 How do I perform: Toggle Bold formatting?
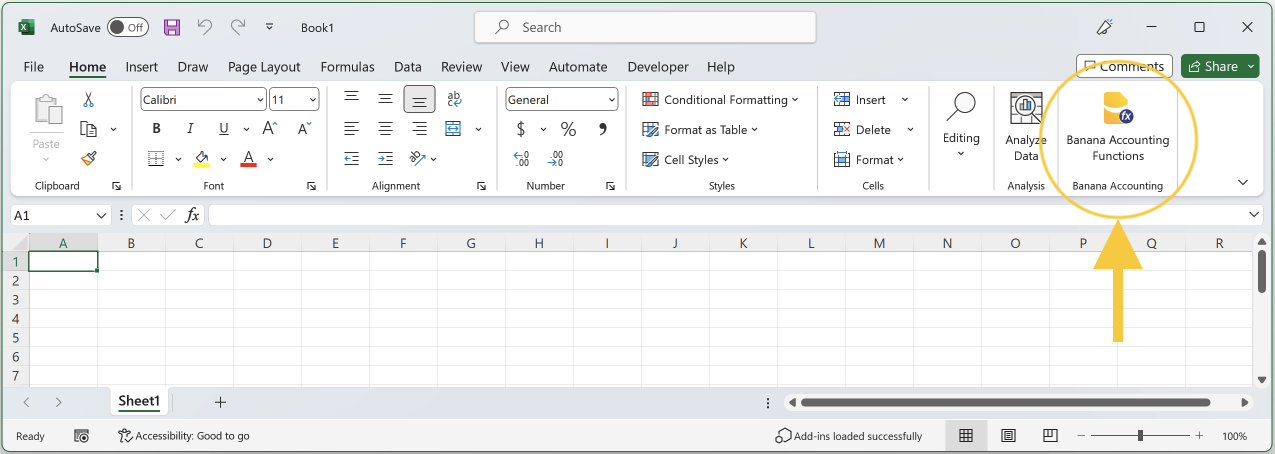(157, 129)
